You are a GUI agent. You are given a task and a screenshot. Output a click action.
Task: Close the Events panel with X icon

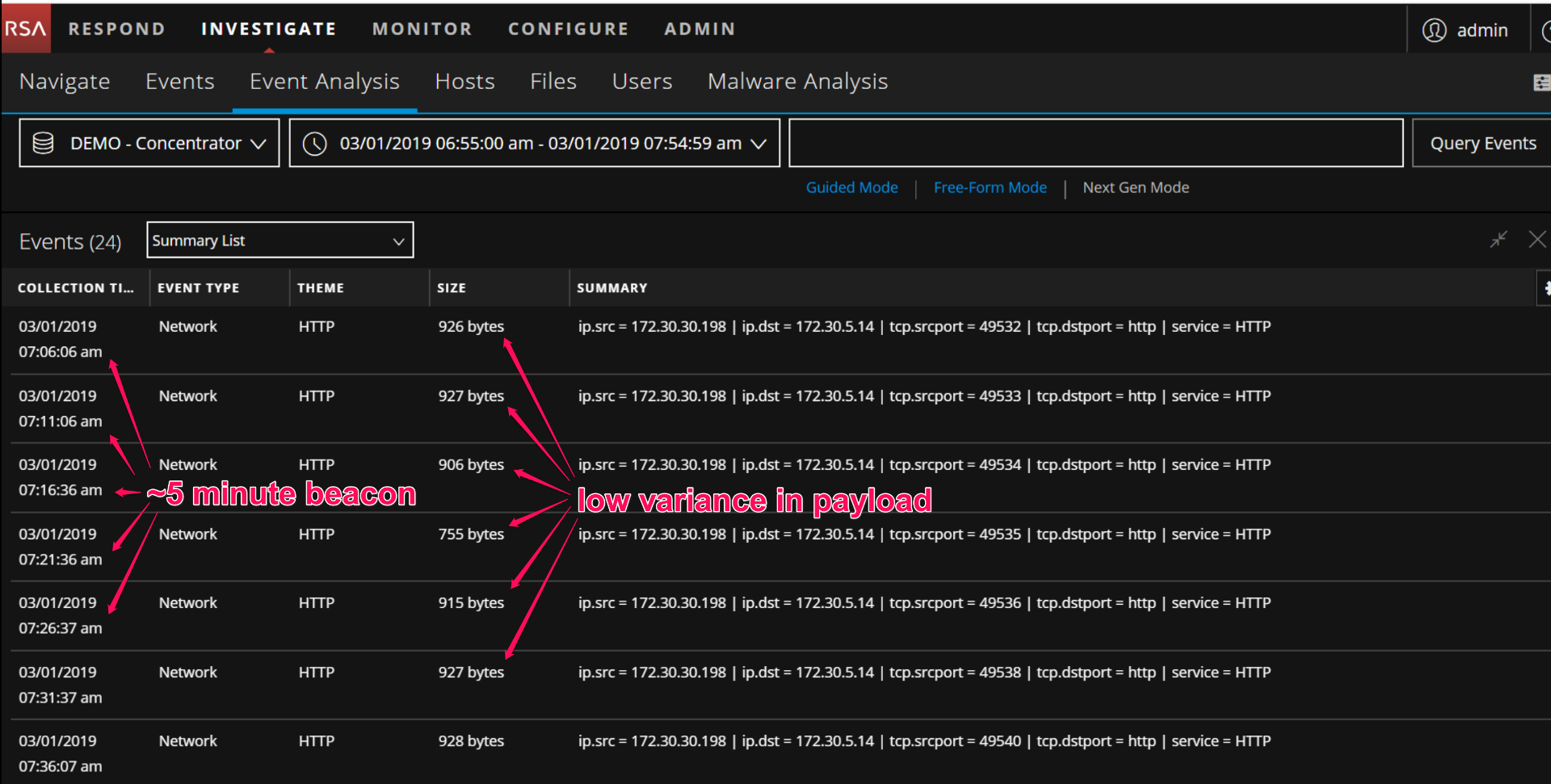click(x=1536, y=240)
